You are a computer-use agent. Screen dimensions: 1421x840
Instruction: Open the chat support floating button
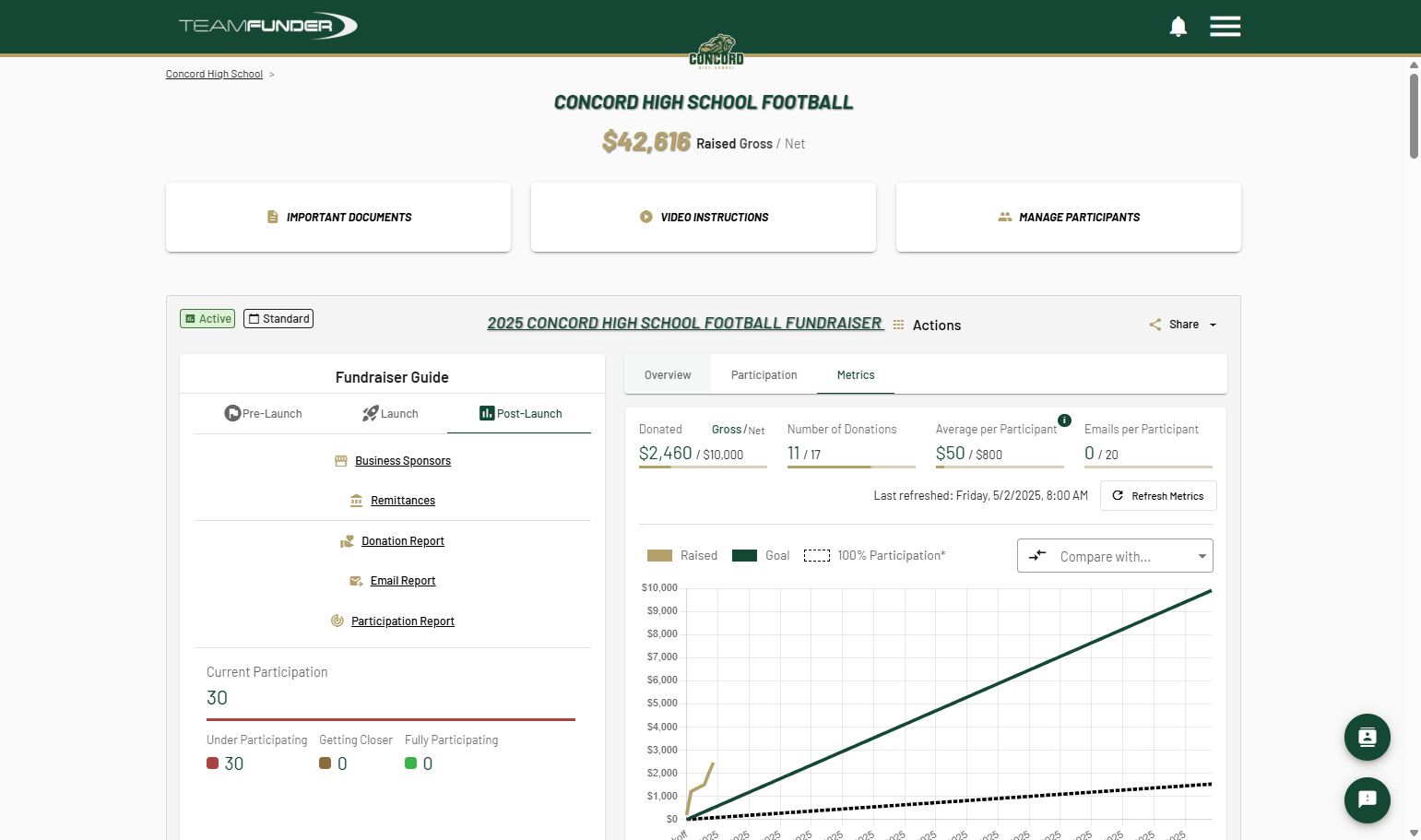1367,799
